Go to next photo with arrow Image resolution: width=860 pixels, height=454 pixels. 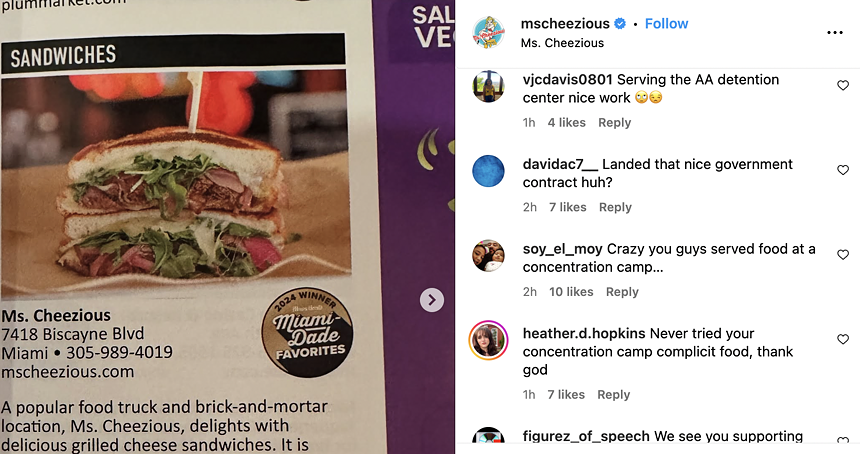click(432, 300)
